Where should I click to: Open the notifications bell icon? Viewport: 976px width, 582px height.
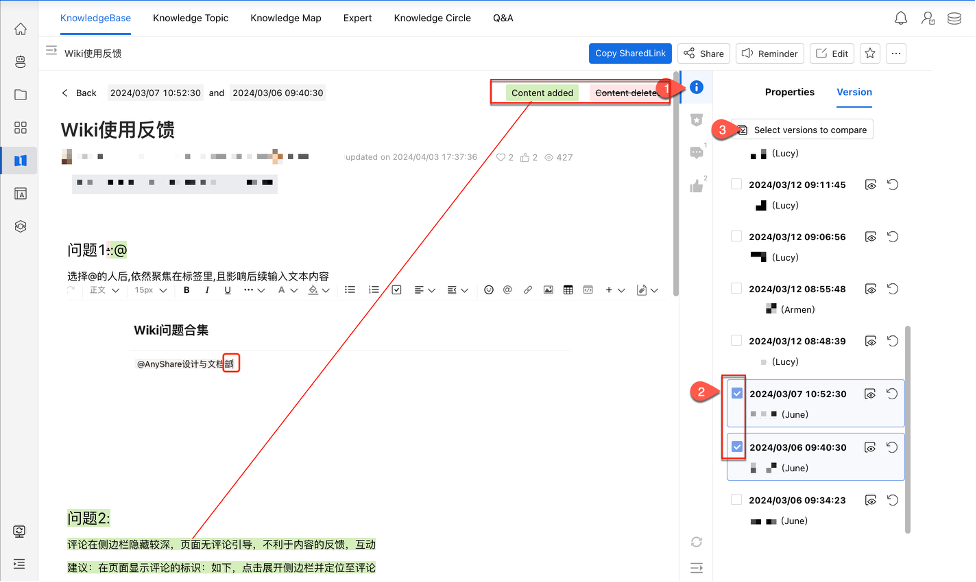(x=902, y=18)
